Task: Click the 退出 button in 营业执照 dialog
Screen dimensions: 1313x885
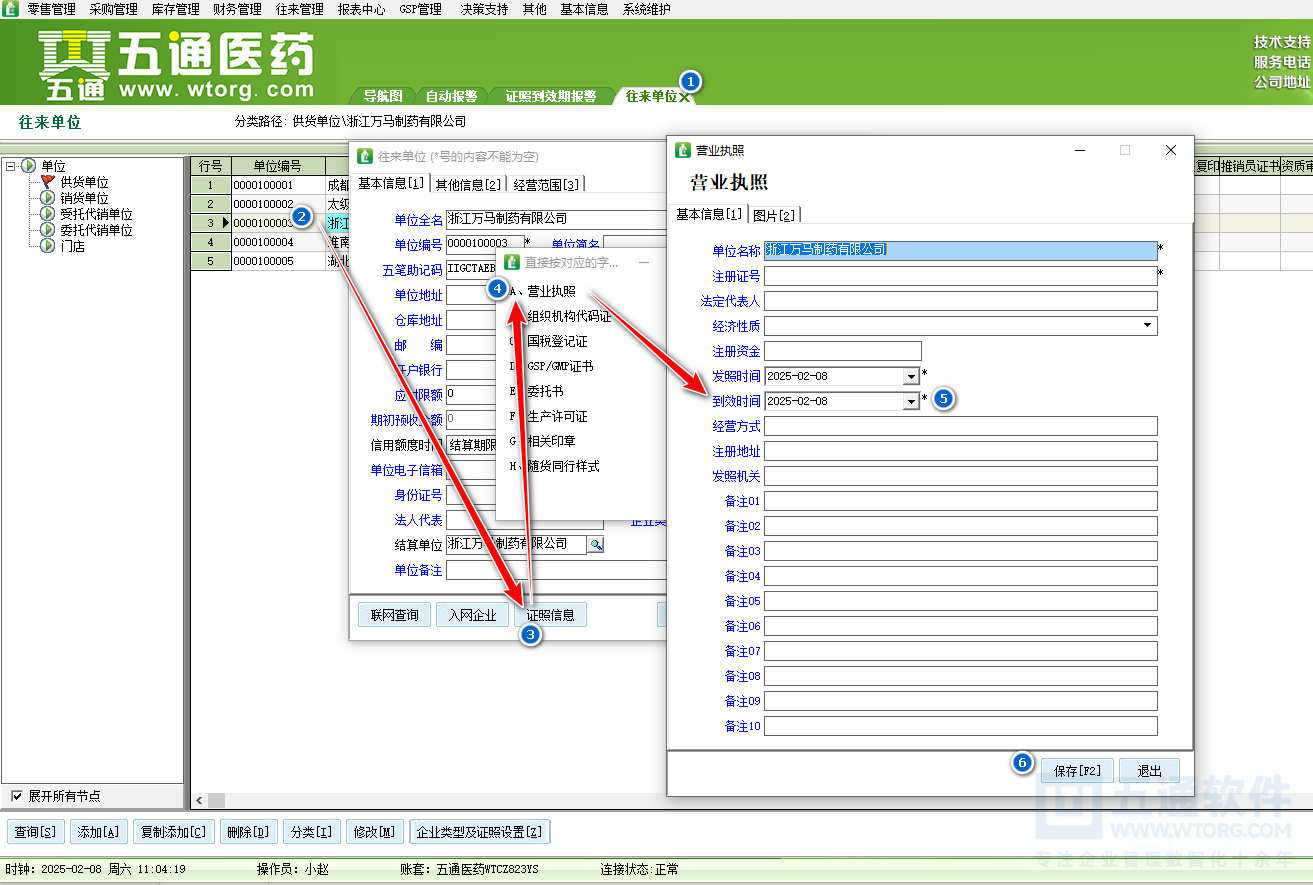Action: tap(1149, 771)
